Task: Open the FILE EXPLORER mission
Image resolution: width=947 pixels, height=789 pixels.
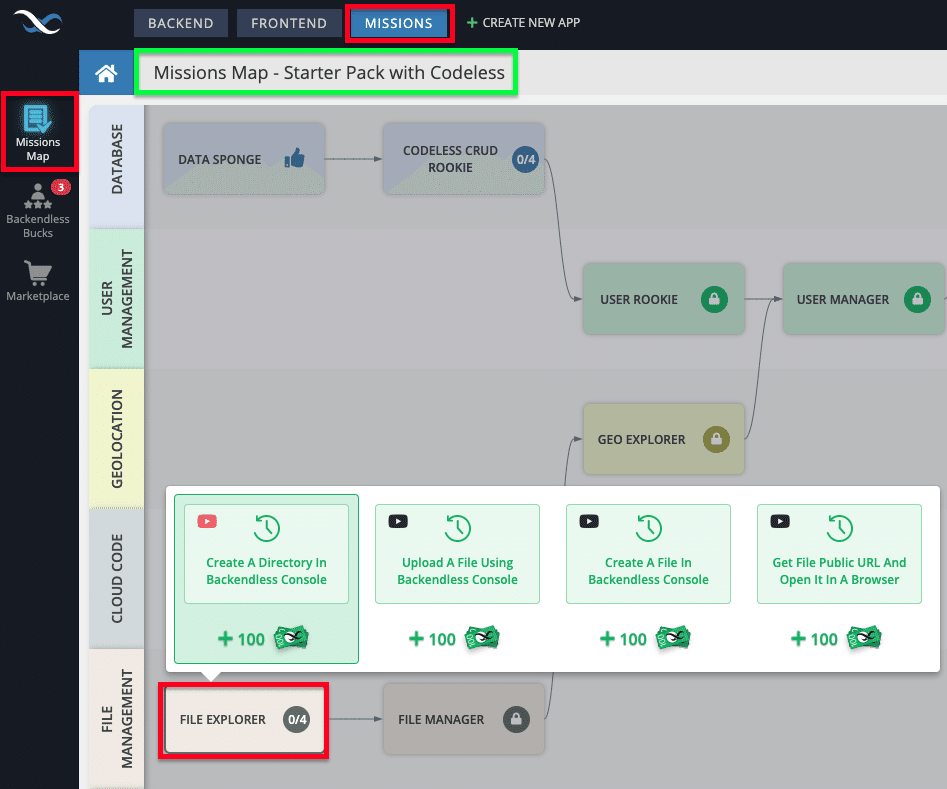Action: click(x=244, y=720)
